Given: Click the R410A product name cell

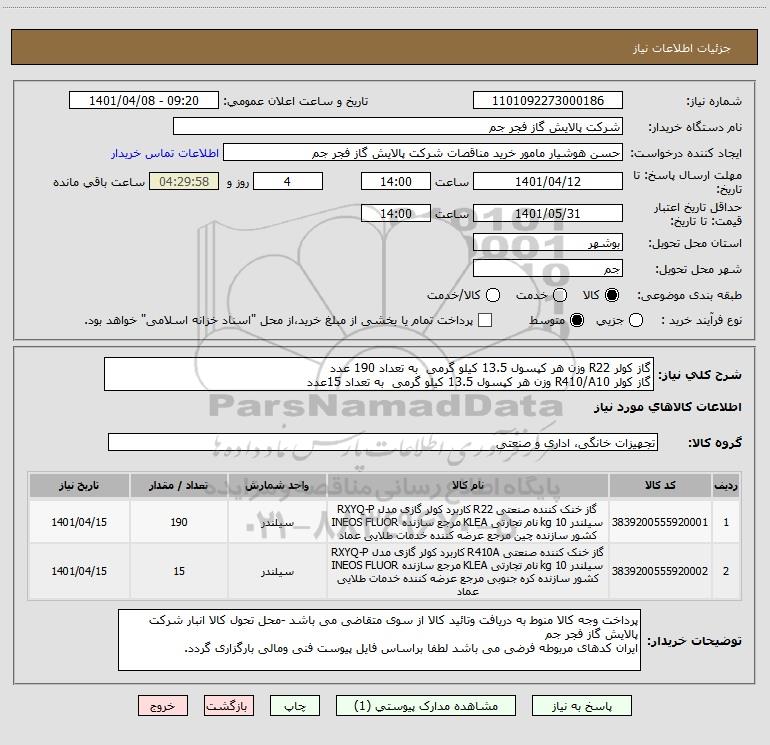Looking at the screenshot, I should coord(468,571).
